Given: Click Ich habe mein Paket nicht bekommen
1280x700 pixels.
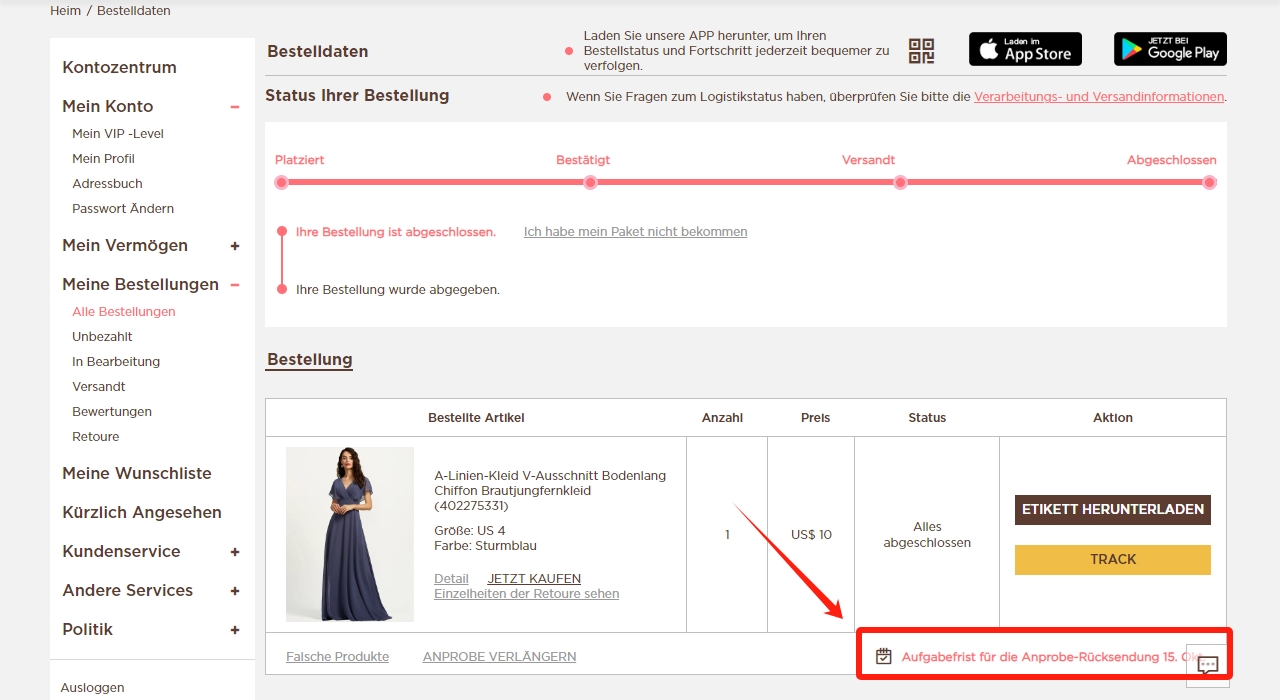Looking at the screenshot, I should click(636, 232).
